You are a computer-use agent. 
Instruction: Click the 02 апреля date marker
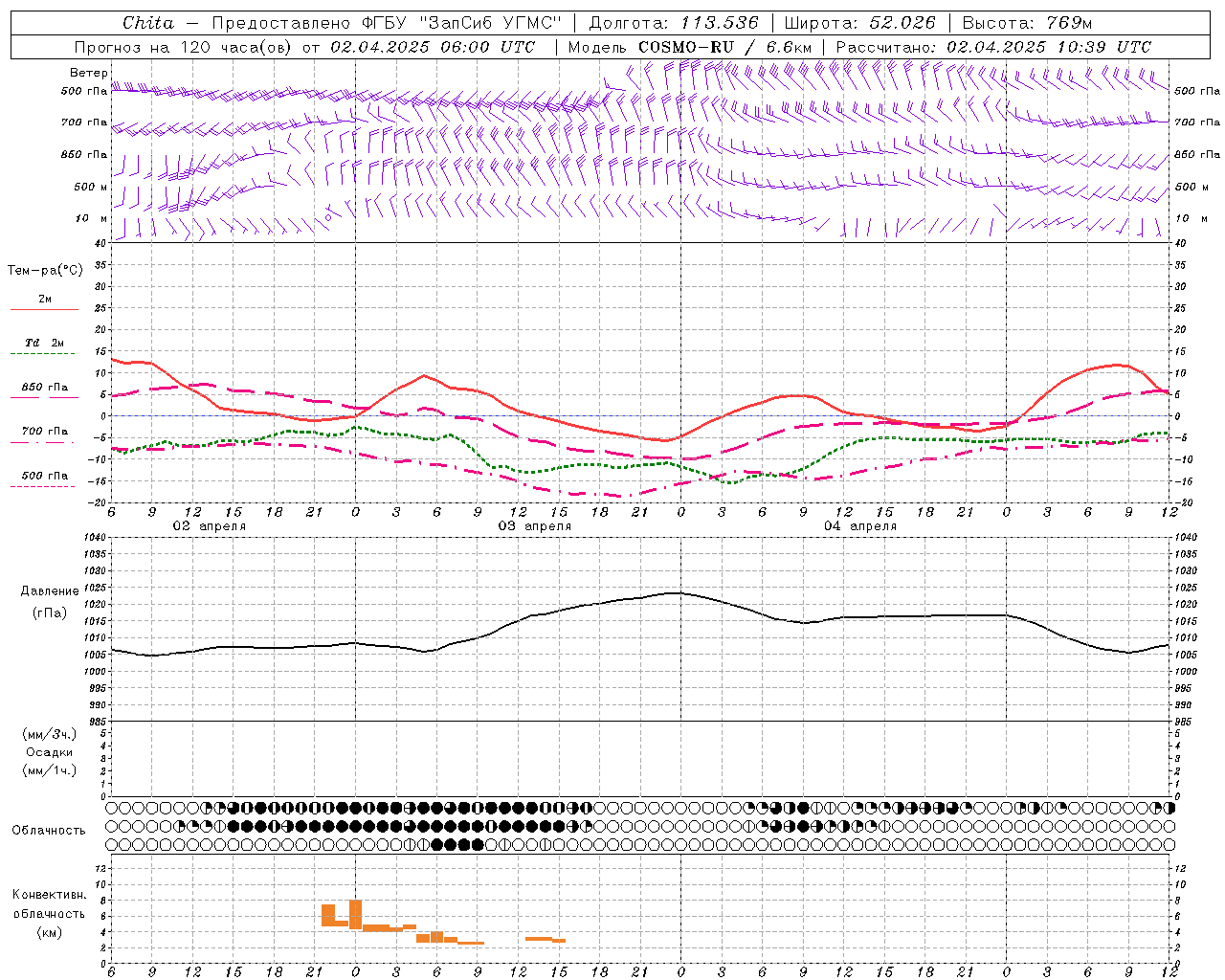(x=209, y=526)
